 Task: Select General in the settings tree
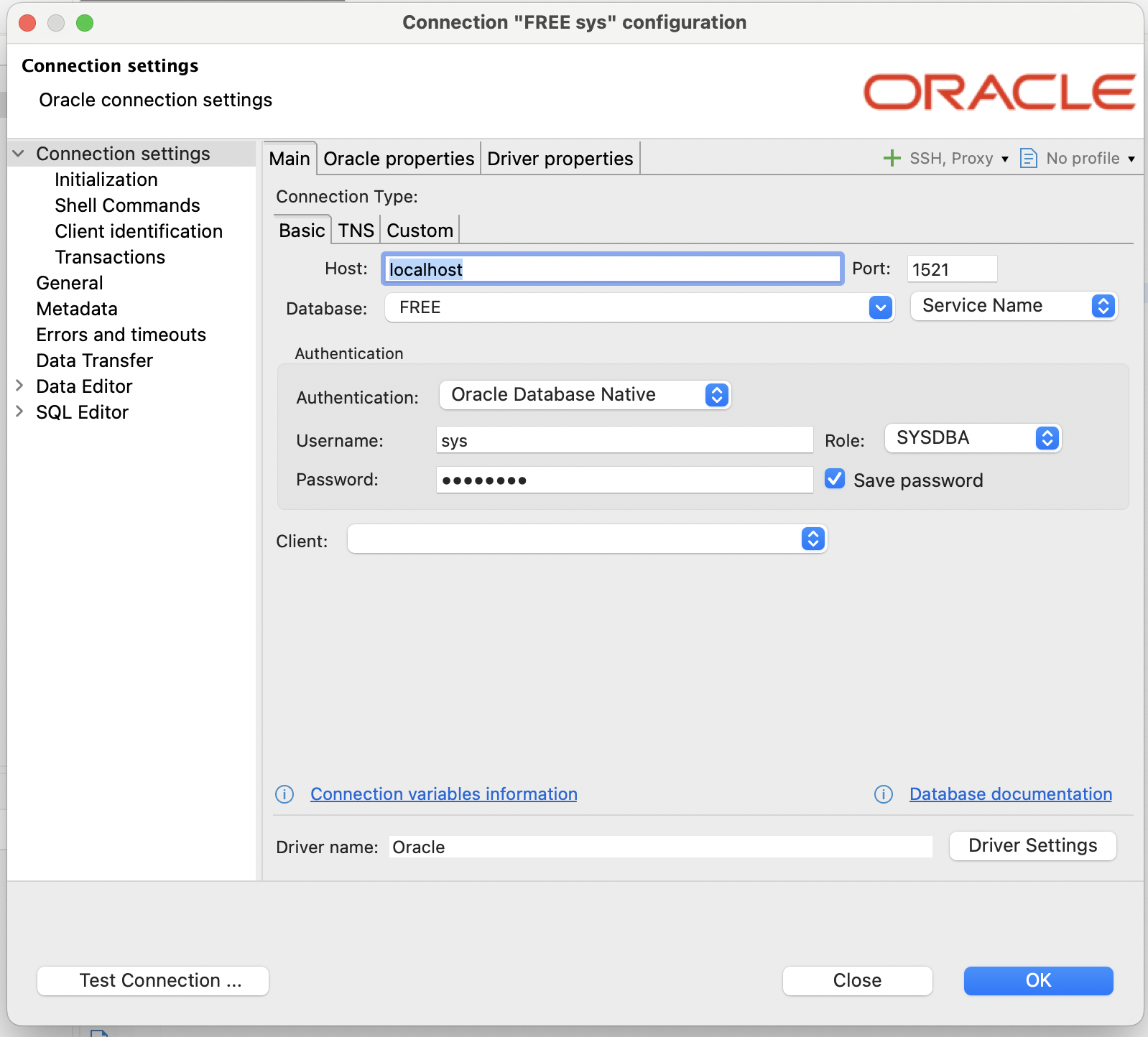pyautogui.click(x=70, y=283)
